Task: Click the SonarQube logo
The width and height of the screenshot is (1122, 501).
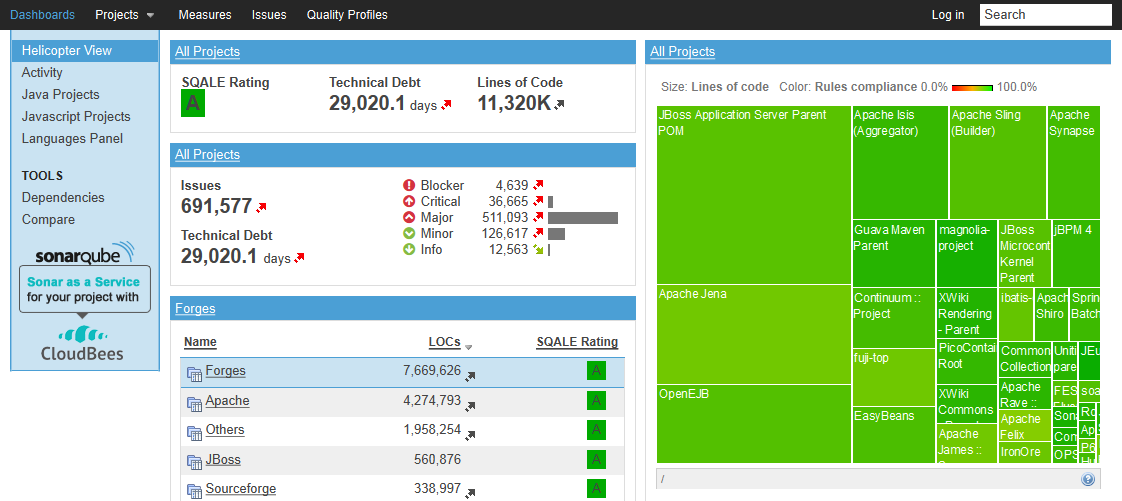Action: pyautogui.click(x=84, y=253)
